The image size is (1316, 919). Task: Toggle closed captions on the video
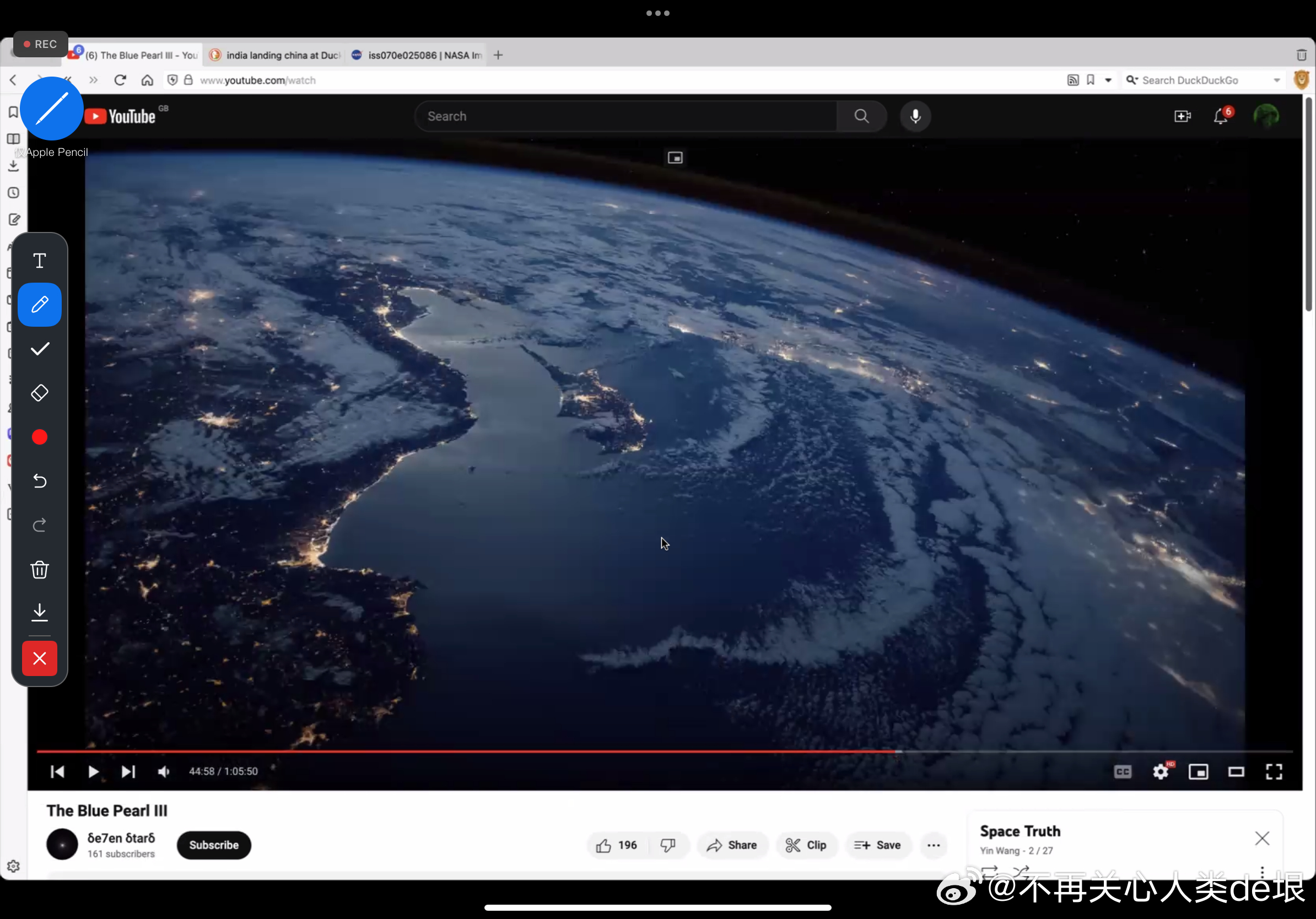coord(1122,772)
